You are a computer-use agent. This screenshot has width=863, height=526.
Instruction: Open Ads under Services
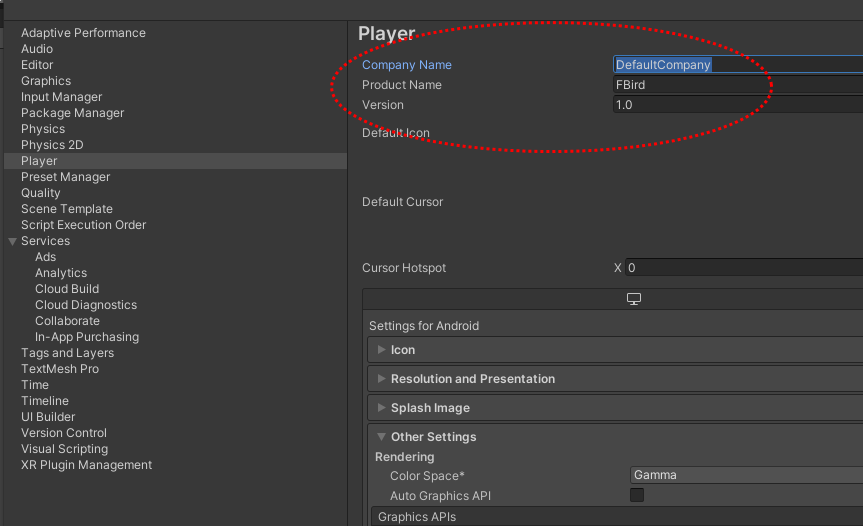pyautogui.click(x=45, y=257)
